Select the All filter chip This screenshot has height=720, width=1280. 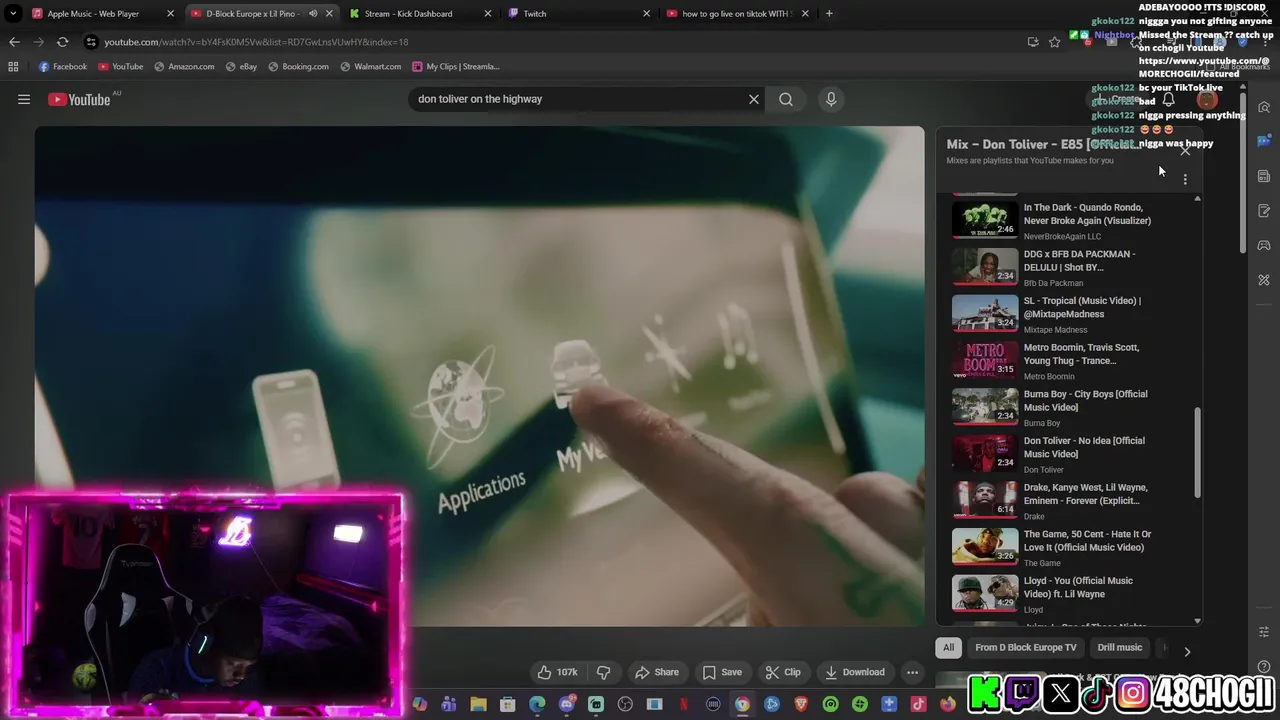(x=948, y=647)
